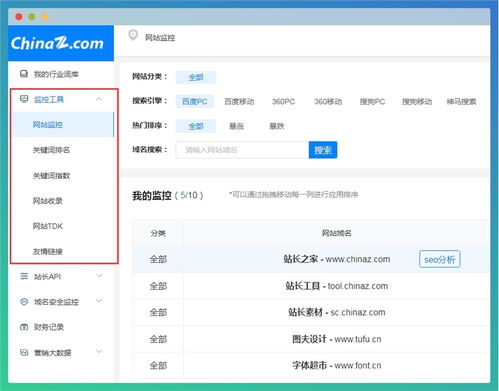
Task: Click the 图大设计 - www.tufu.cn row
Action: [311, 339]
